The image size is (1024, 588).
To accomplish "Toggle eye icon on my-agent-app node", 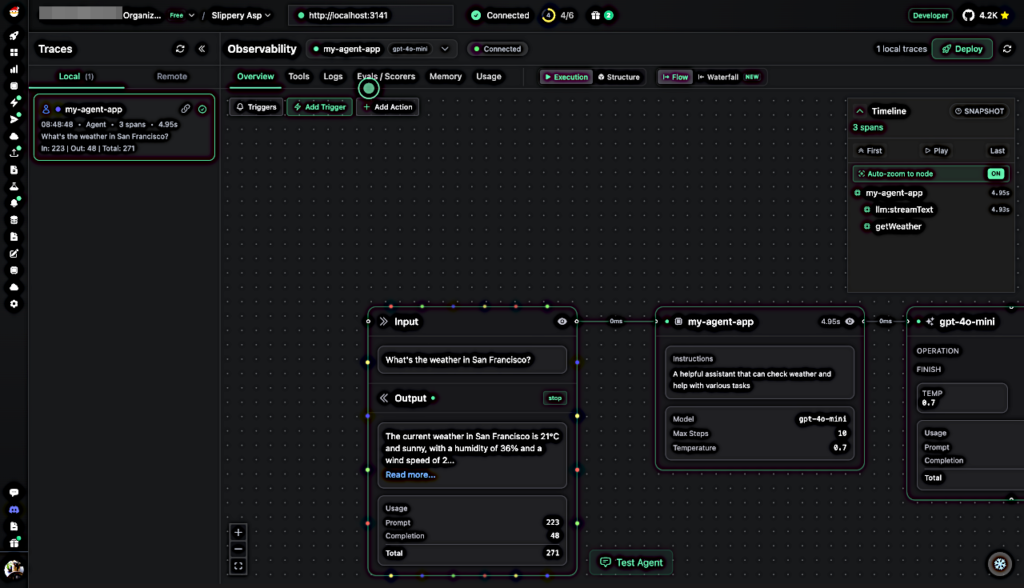I will (x=849, y=322).
